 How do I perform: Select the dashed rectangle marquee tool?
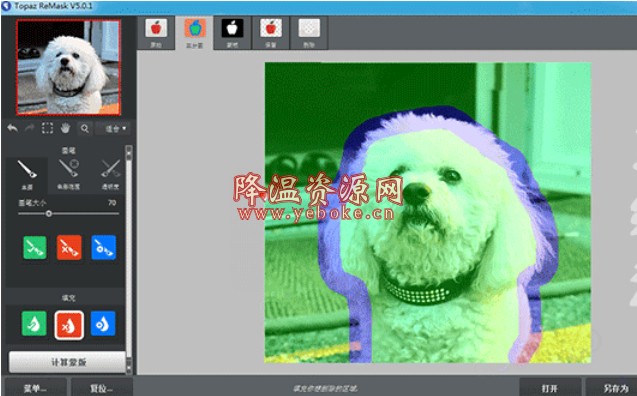pos(47,128)
